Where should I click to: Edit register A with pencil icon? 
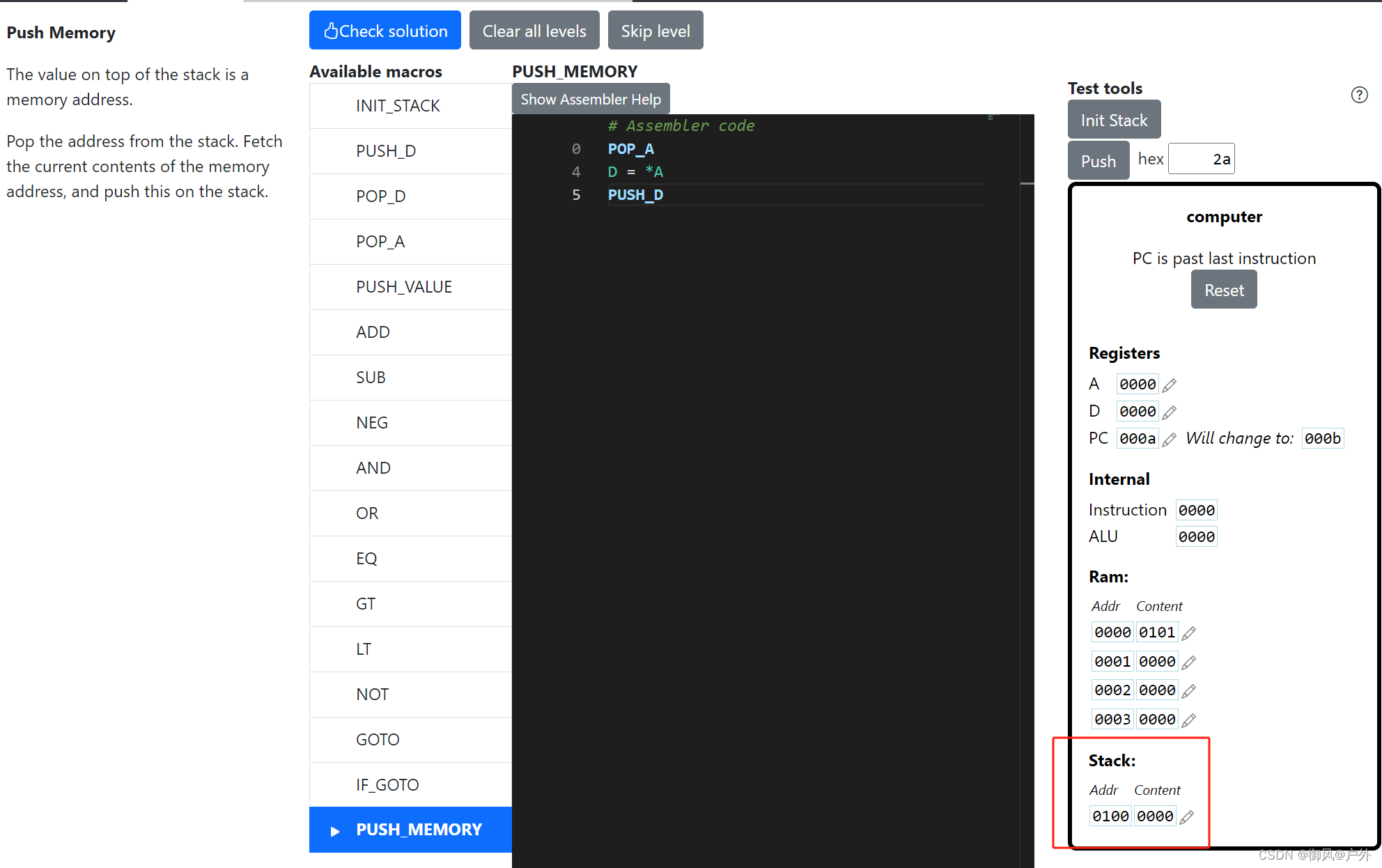tap(1170, 385)
